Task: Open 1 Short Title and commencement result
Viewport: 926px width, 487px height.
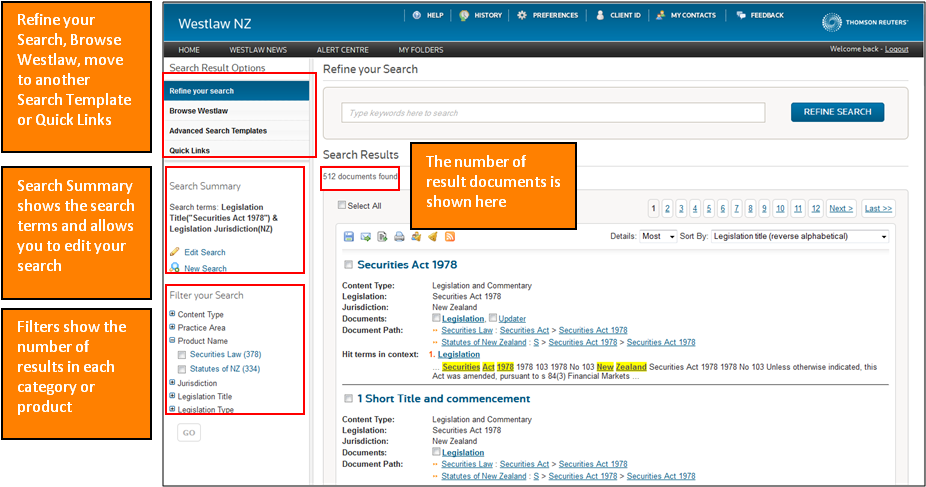Action: pyautogui.click(x=444, y=399)
